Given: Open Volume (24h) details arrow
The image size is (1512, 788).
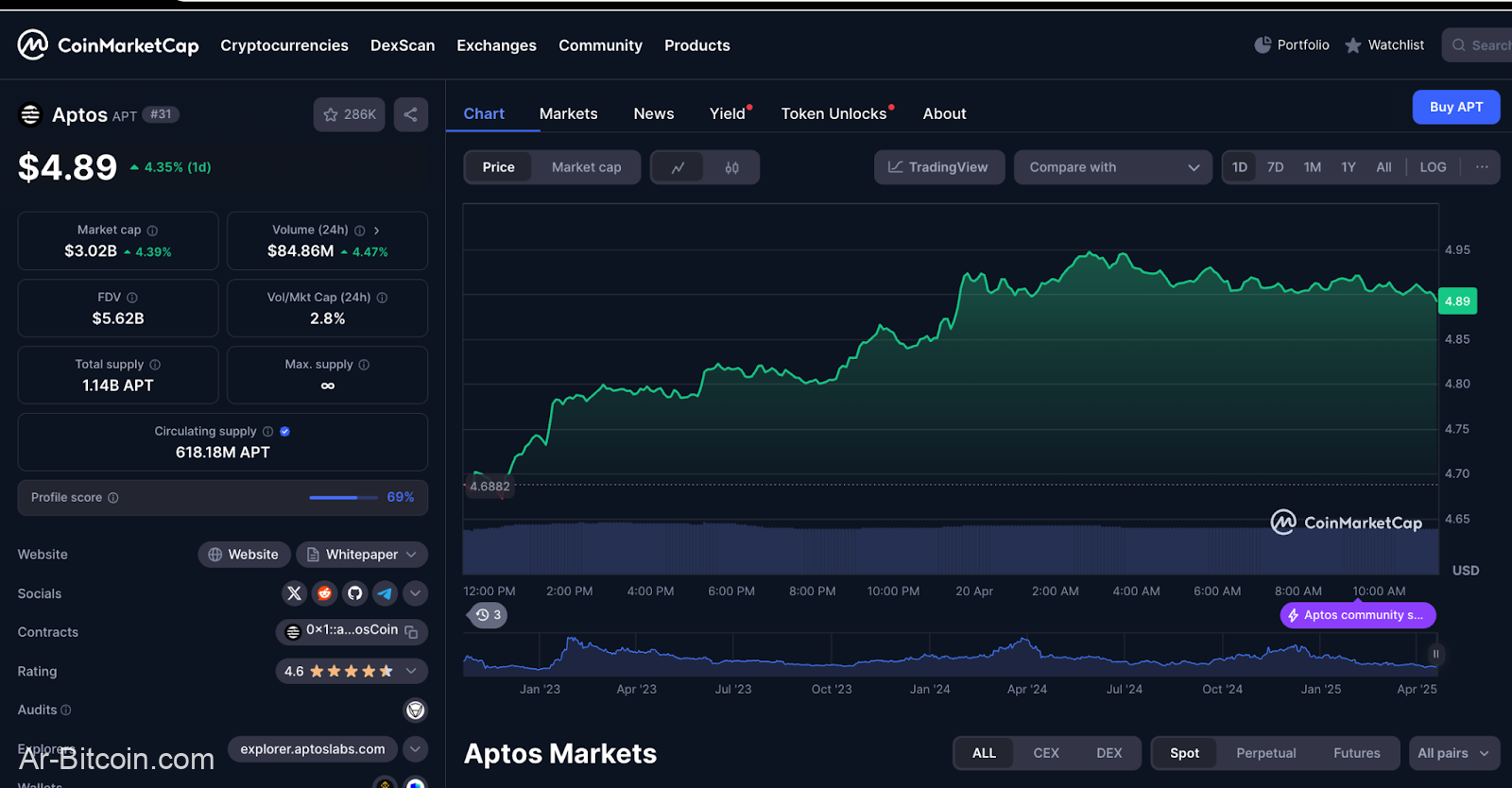Looking at the screenshot, I should tap(376, 231).
